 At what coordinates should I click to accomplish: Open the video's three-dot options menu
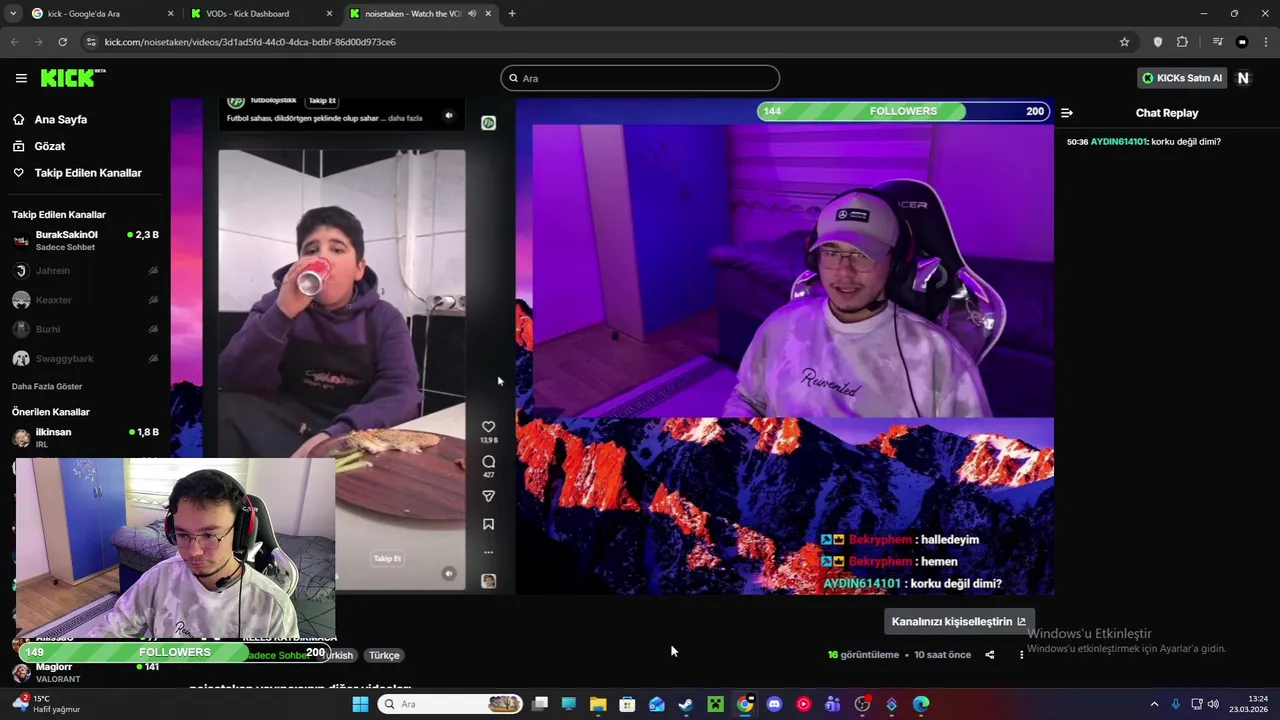pos(1021,655)
